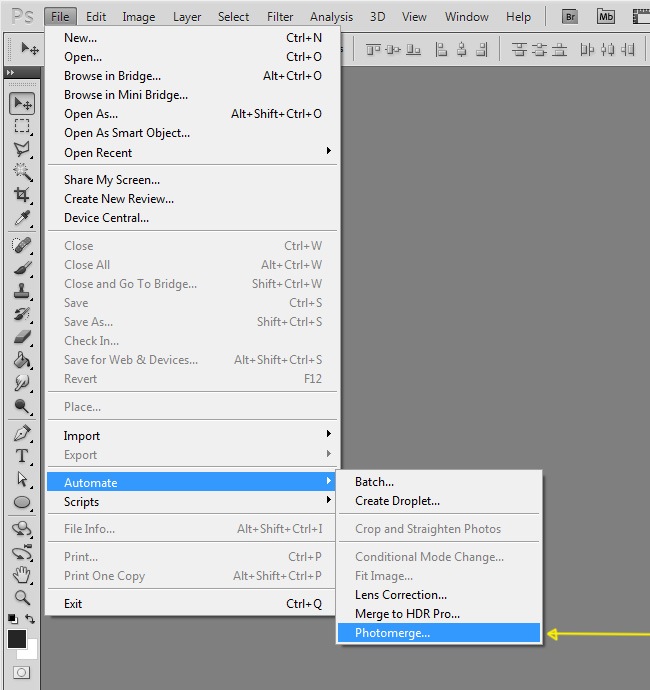The height and width of the screenshot is (690, 650).
Task: Choose Open As Smart Object
Action: click(x=192, y=133)
